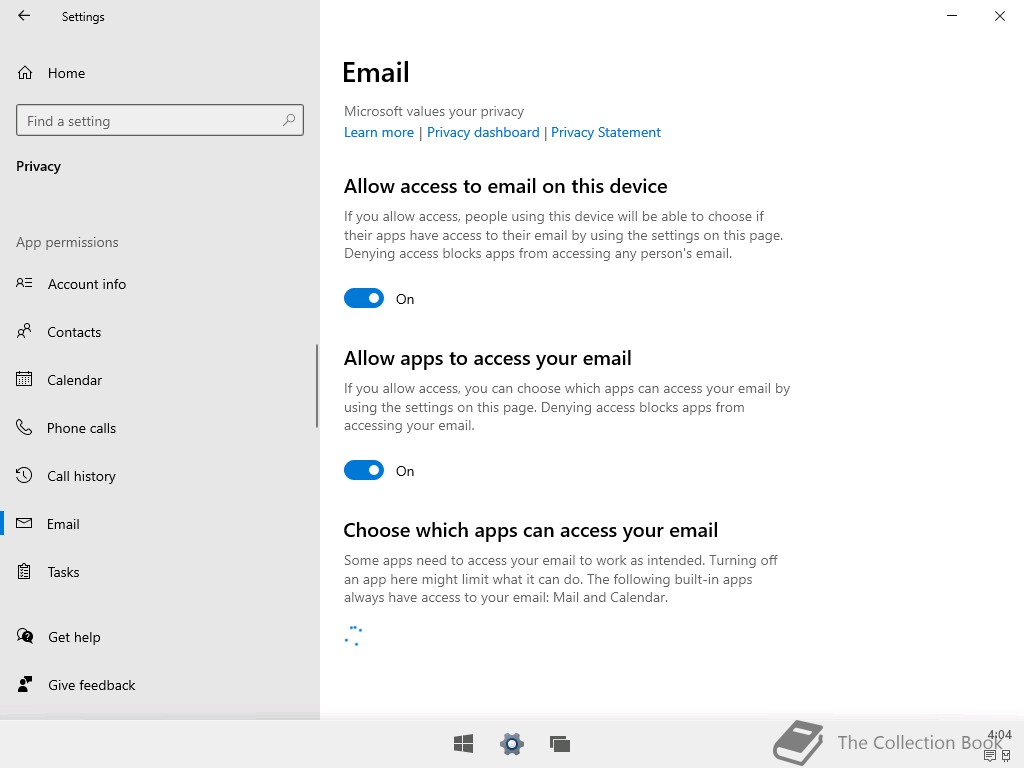Select Call history in the sidebar
The height and width of the screenshot is (768, 1024).
(x=81, y=476)
